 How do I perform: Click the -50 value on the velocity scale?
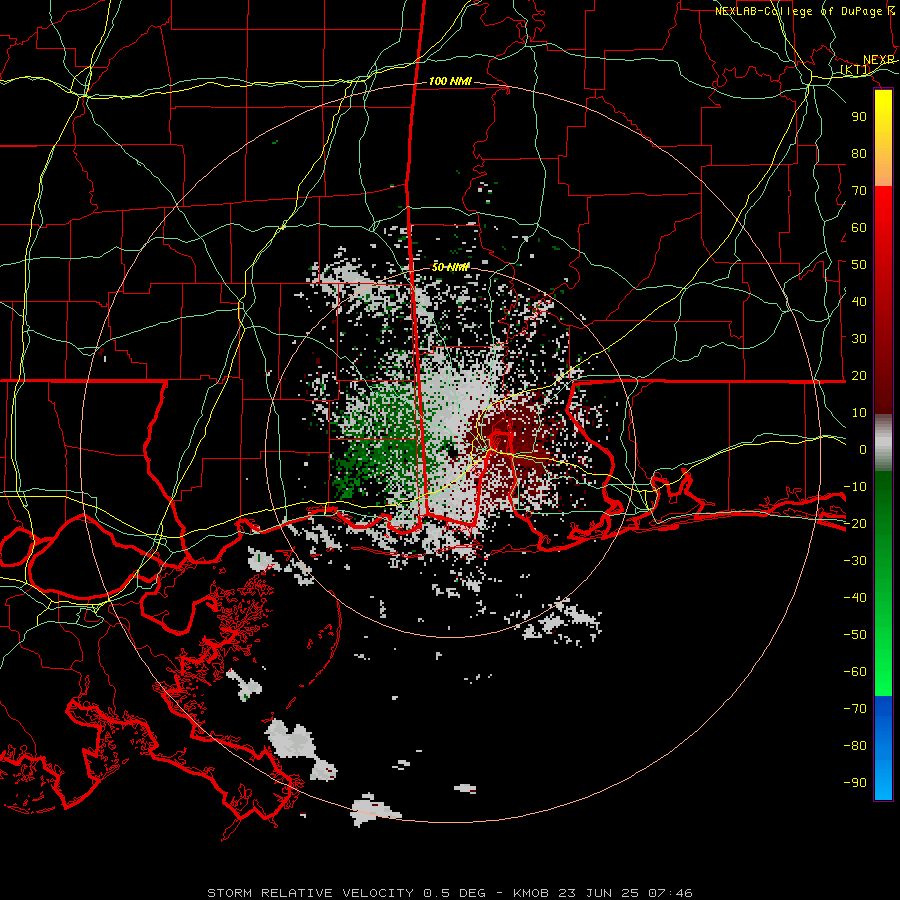855,635
